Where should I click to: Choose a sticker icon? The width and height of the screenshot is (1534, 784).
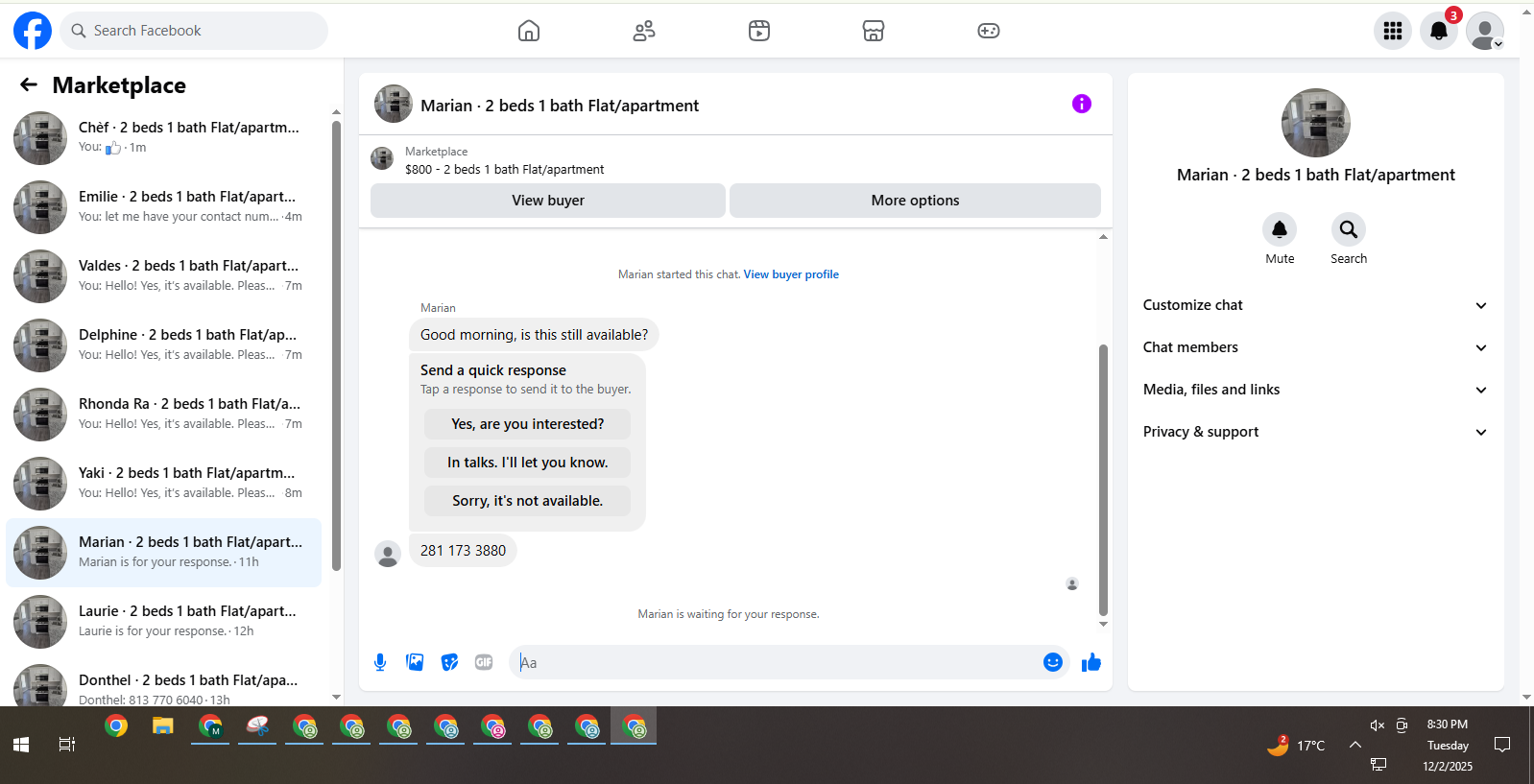click(449, 662)
